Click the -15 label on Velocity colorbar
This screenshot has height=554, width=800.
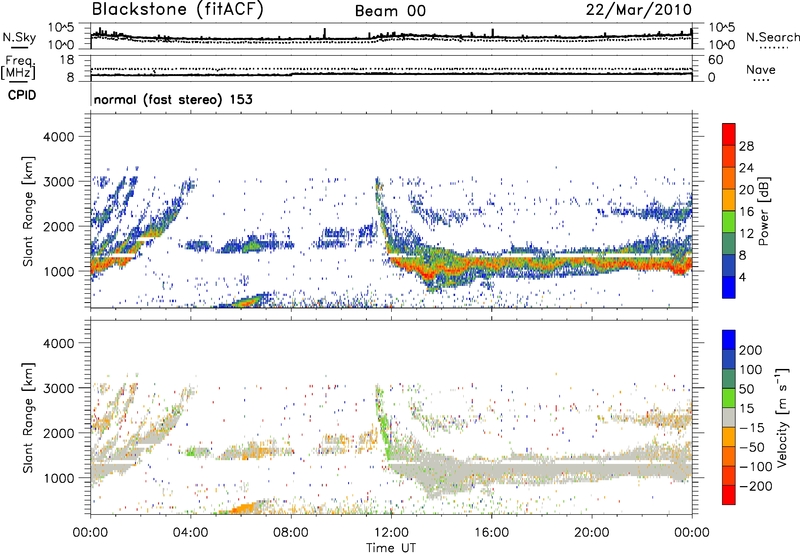tap(752, 428)
